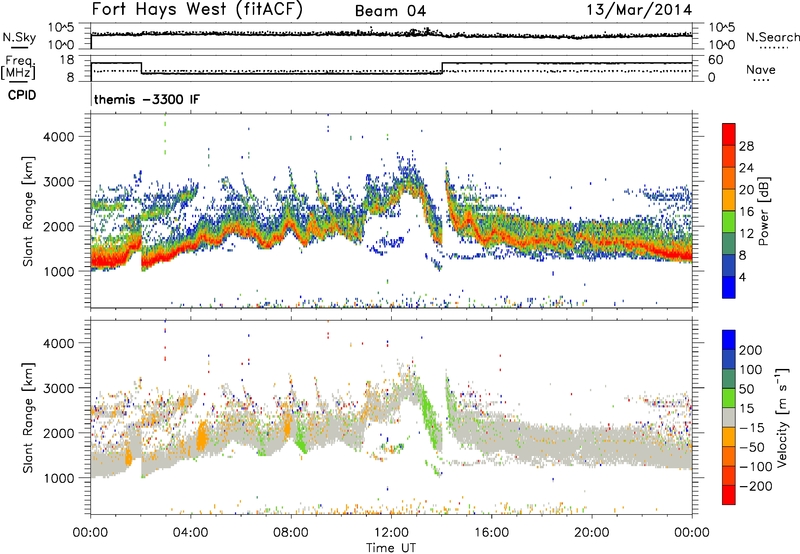Click the '16:00' time axis label

pyautogui.click(x=491, y=533)
